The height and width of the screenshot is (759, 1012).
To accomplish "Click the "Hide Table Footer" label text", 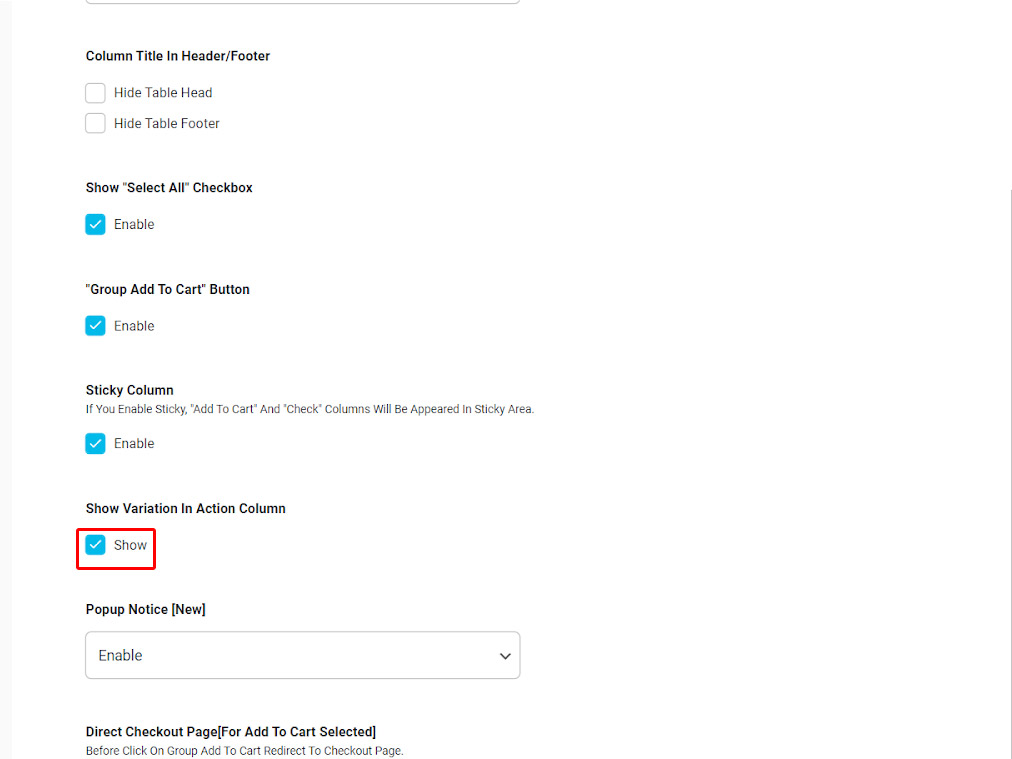I will [x=167, y=123].
